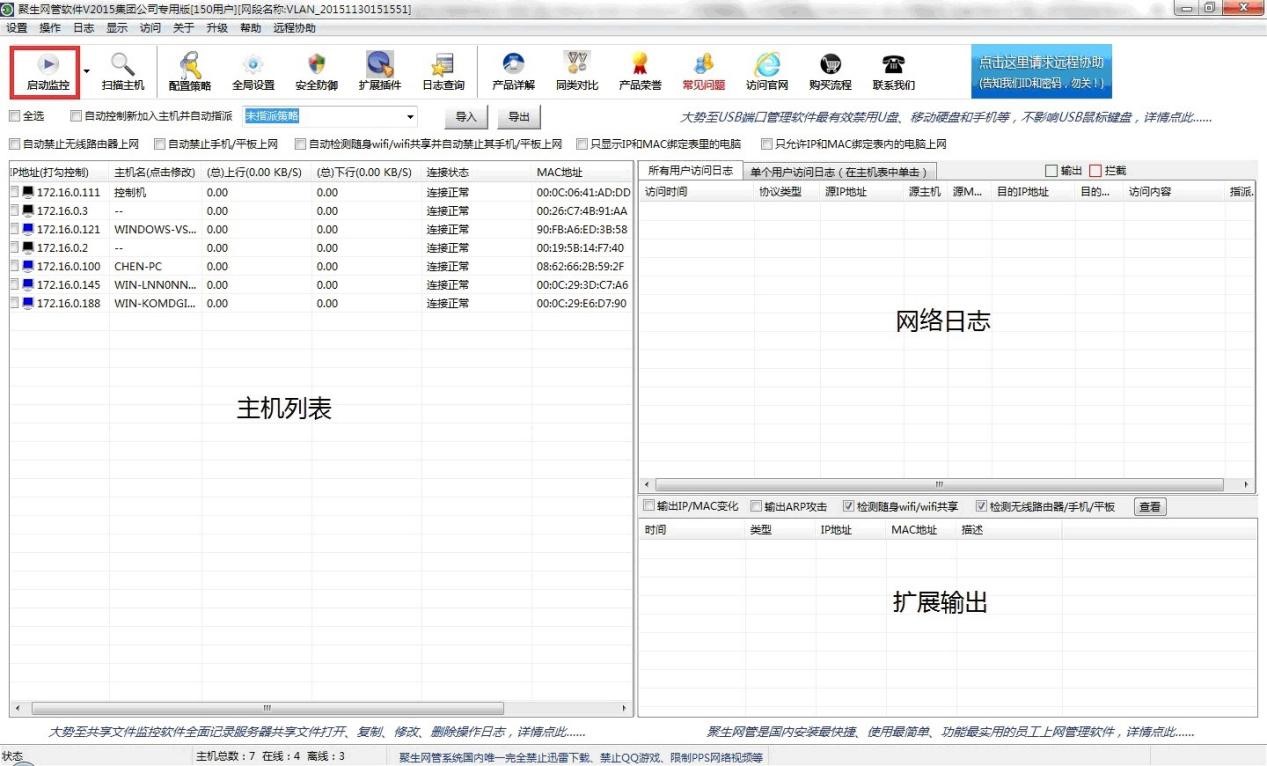Viewport: 1267px width, 766px height.
Task: Click the 启动监控 start monitoring icon
Action: (47, 65)
